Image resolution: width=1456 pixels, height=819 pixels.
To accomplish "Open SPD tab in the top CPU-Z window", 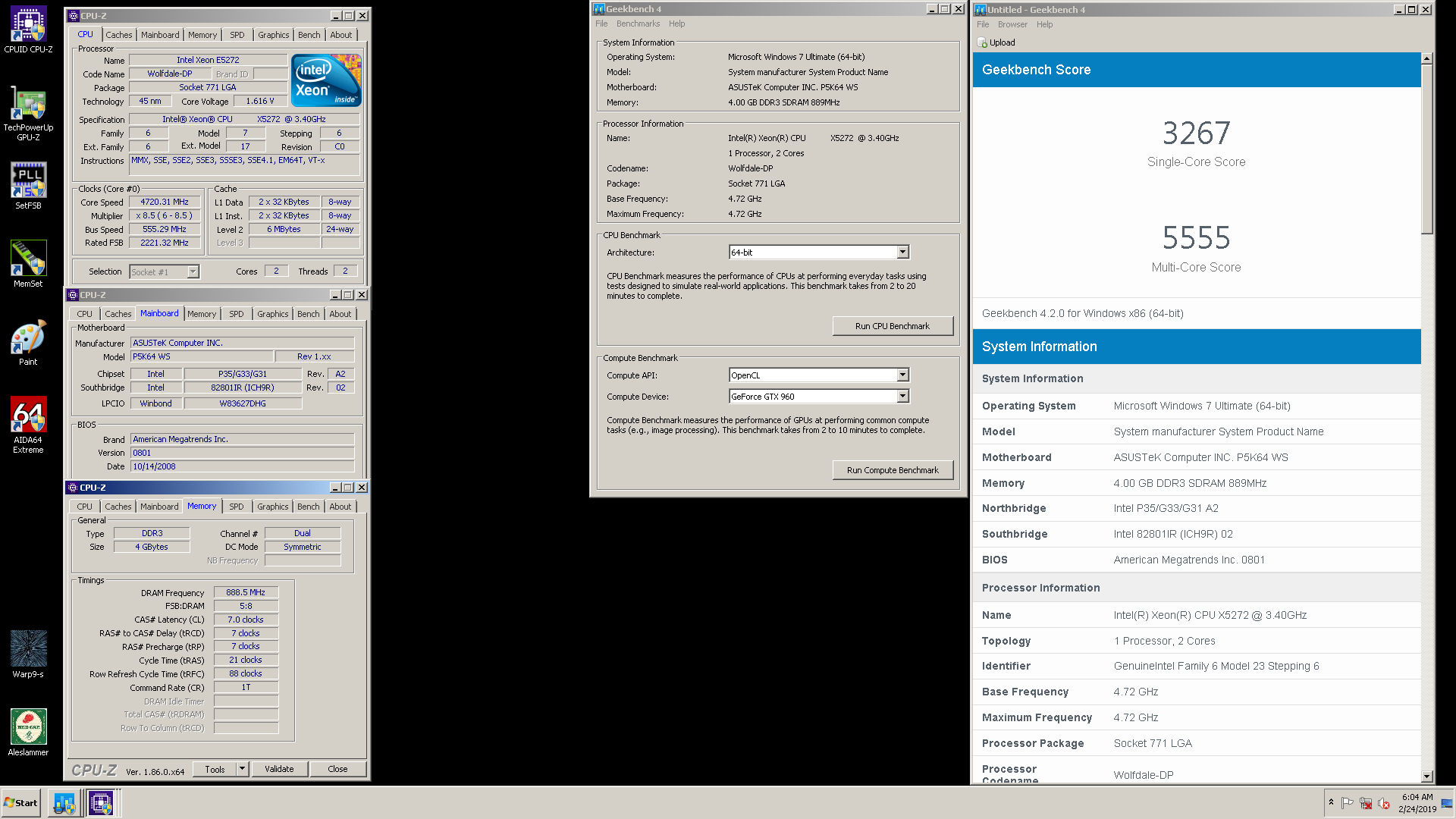I will click(x=237, y=35).
